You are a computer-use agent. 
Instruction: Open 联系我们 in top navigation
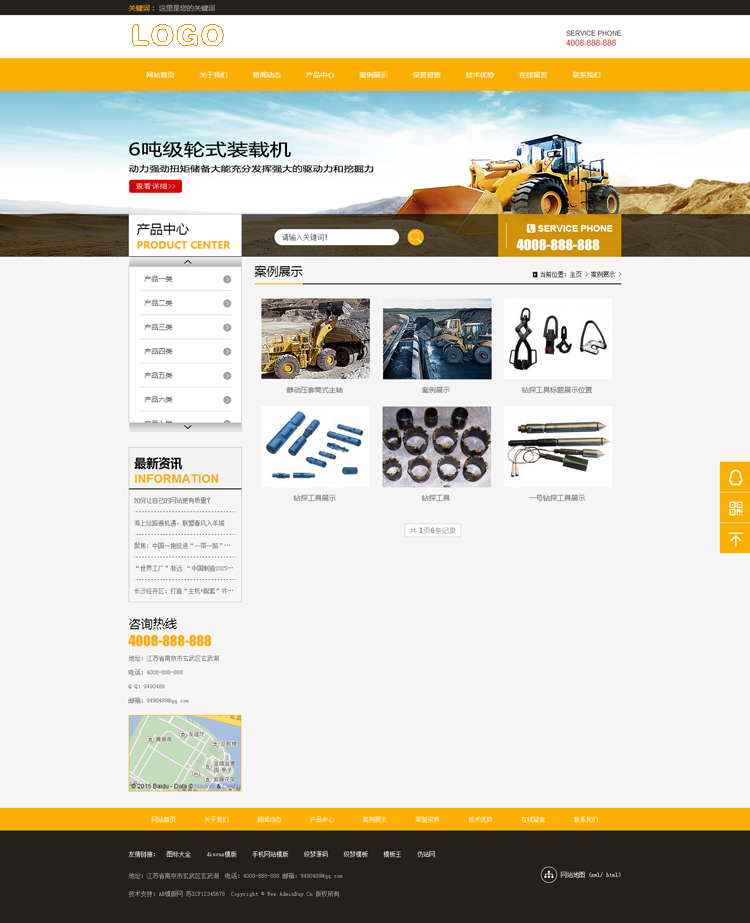pyautogui.click(x=586, y=75)
